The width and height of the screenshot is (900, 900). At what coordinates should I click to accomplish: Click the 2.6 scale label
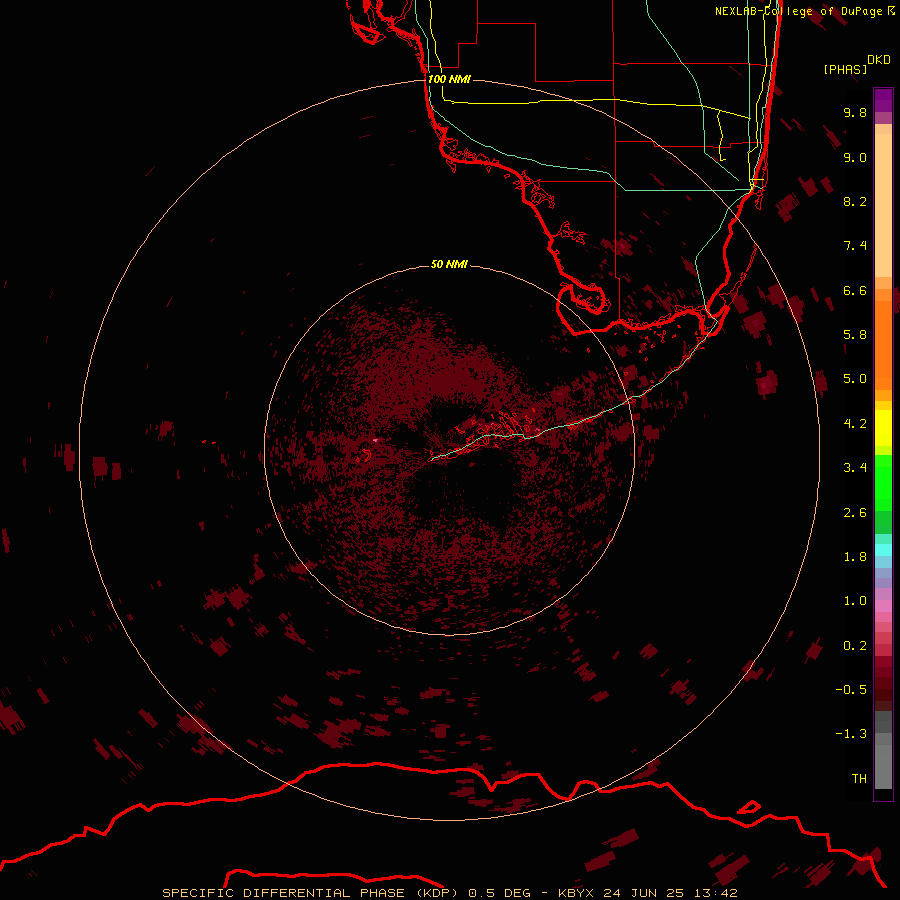[x=855, y=513]
